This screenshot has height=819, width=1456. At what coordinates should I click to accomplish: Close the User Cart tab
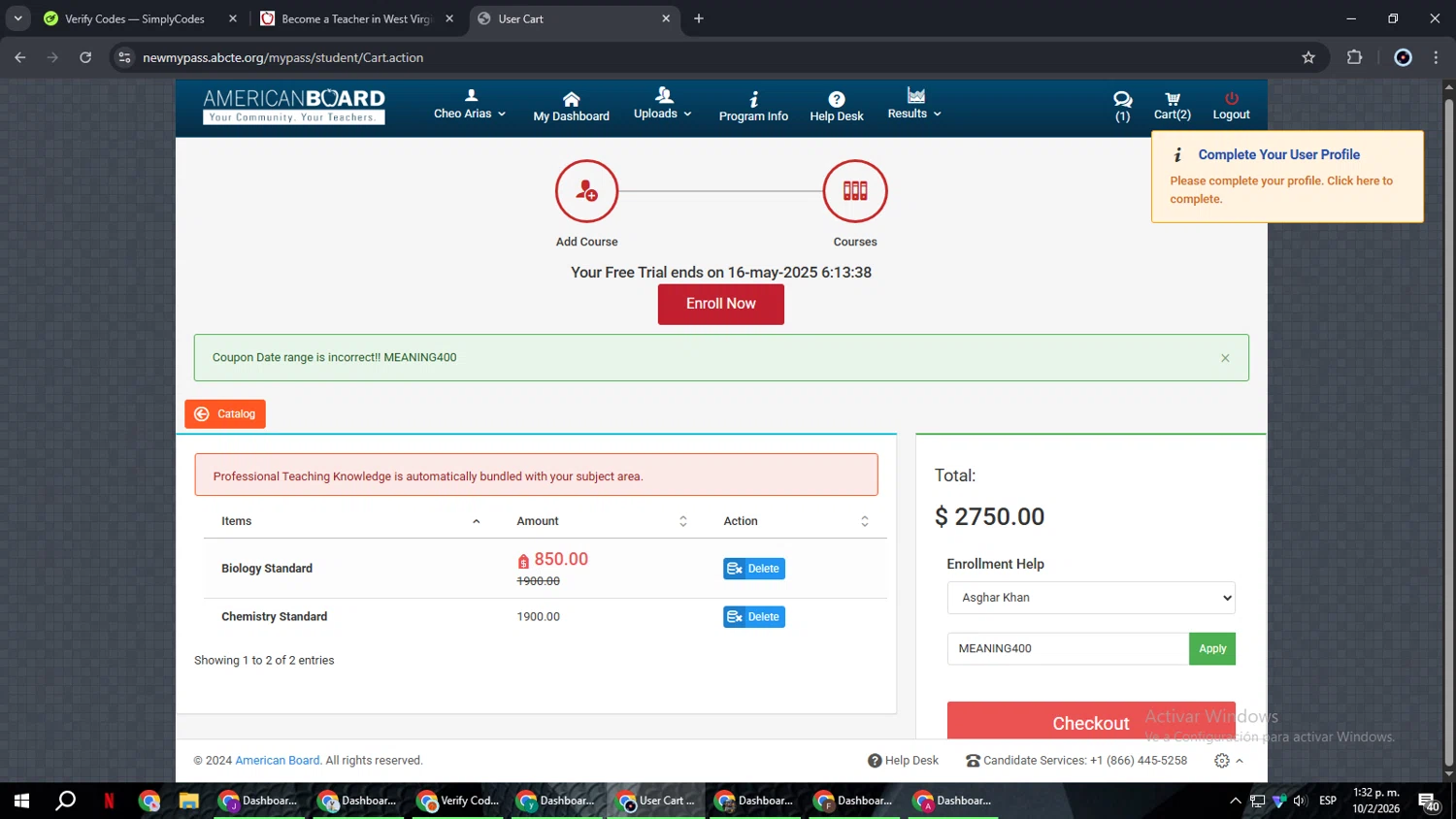[666, 18]
